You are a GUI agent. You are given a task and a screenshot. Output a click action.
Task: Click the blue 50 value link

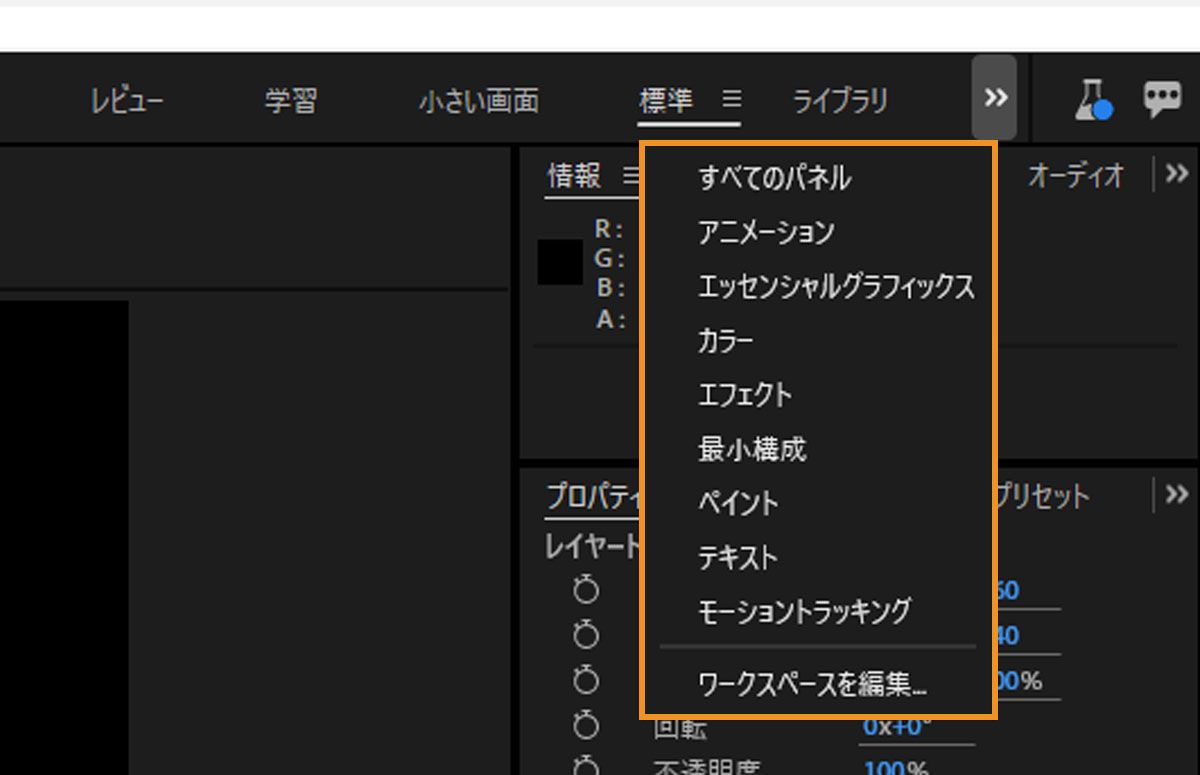[x=1007, y=590]
